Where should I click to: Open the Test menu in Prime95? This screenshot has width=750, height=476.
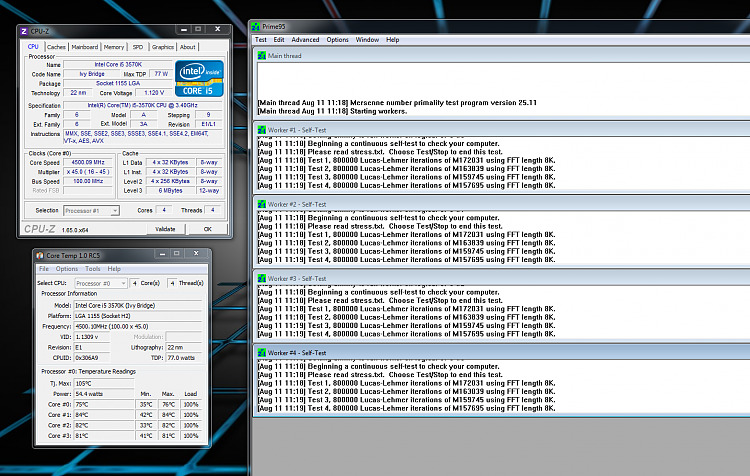tap(261, 40)
